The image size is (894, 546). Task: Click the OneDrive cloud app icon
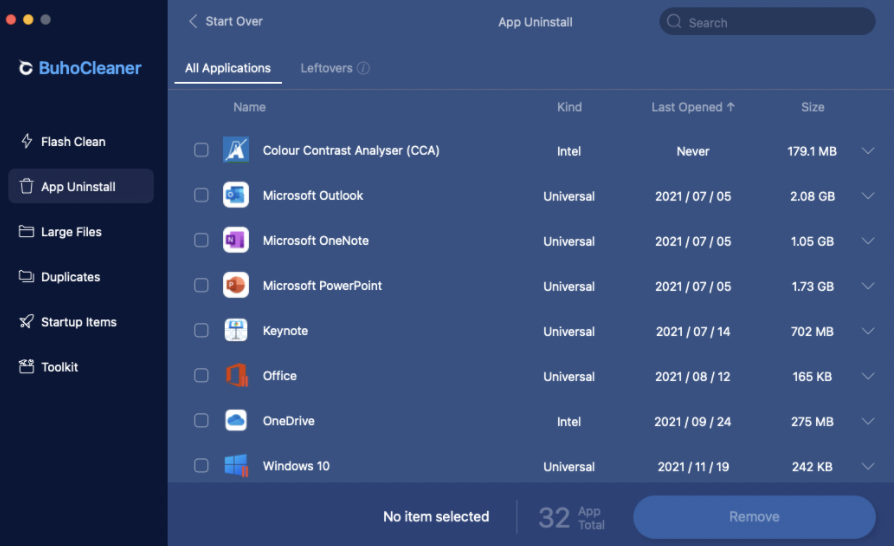click(x=235, y=420)
